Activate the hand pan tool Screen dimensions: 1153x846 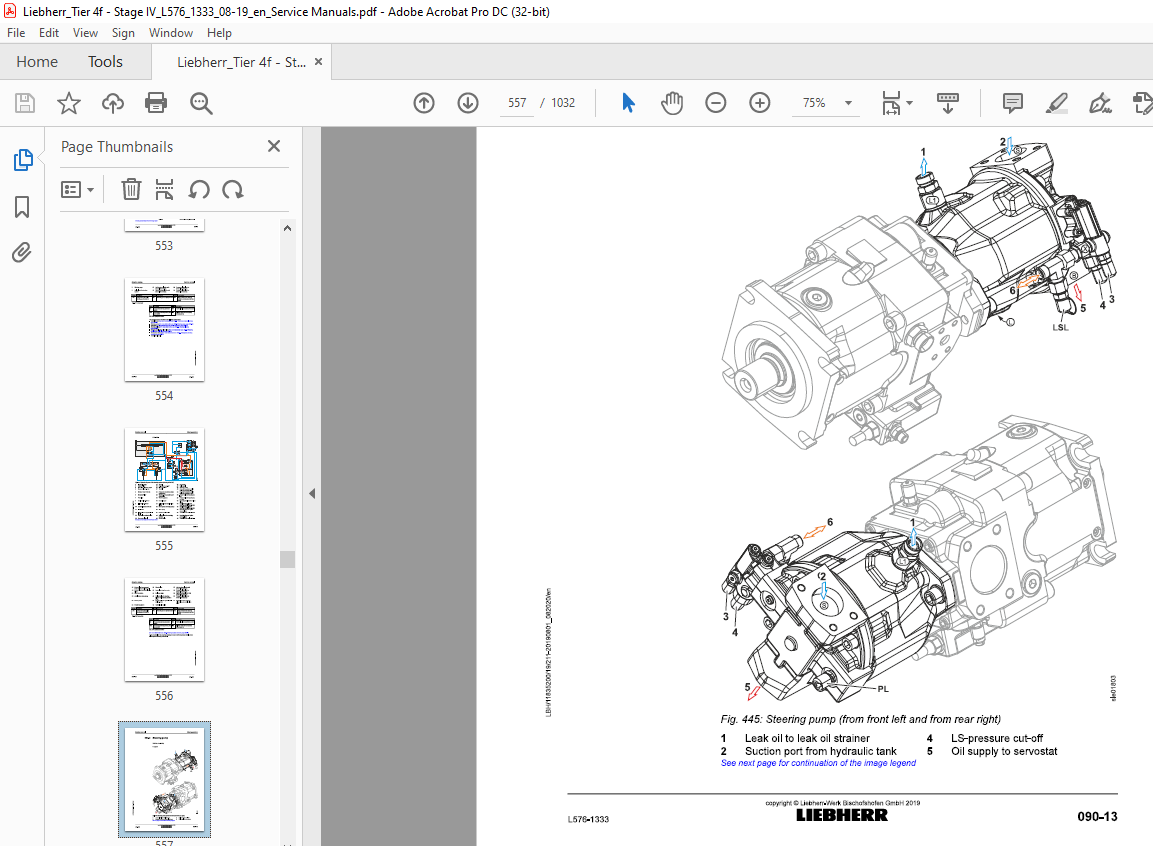(x=671, y=103)
